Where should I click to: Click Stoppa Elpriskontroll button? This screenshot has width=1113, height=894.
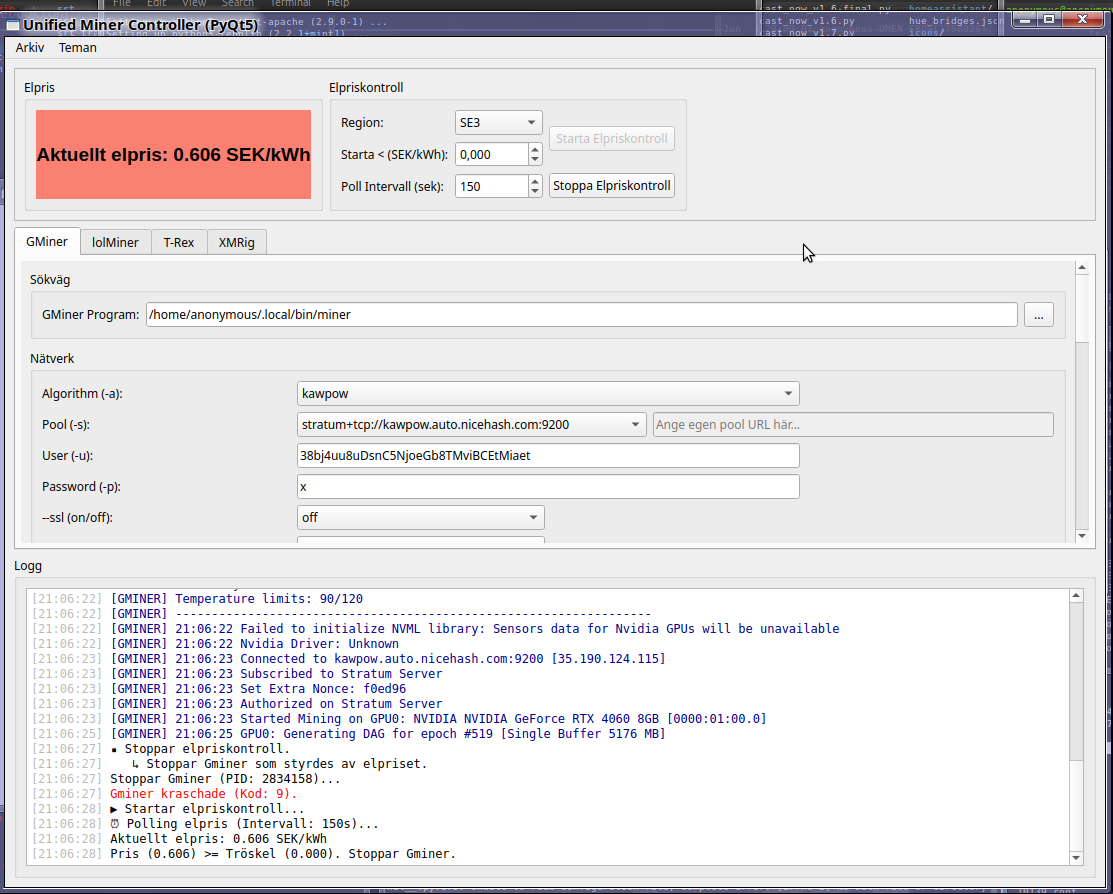[612, 185]
